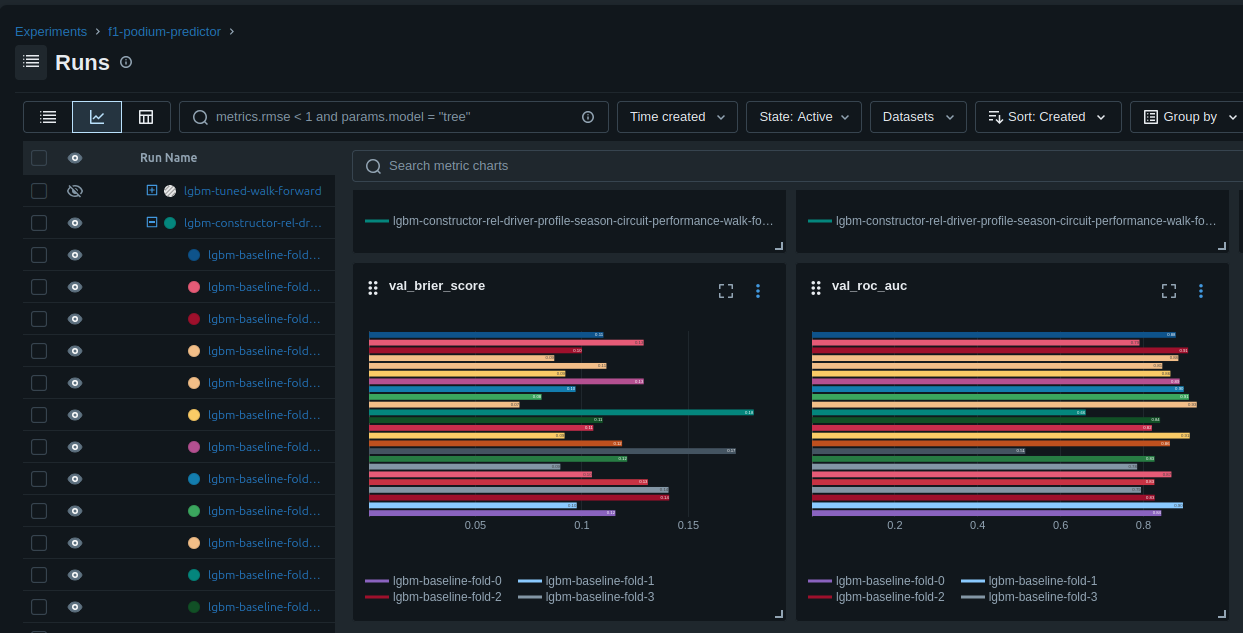Click the eye icon in the runs table header

click(75, 158)
